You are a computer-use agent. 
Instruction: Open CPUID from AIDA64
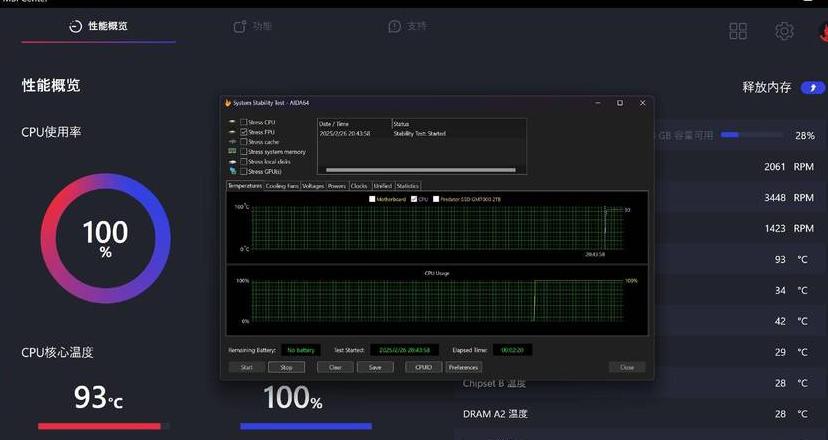(x=424, y=367)
